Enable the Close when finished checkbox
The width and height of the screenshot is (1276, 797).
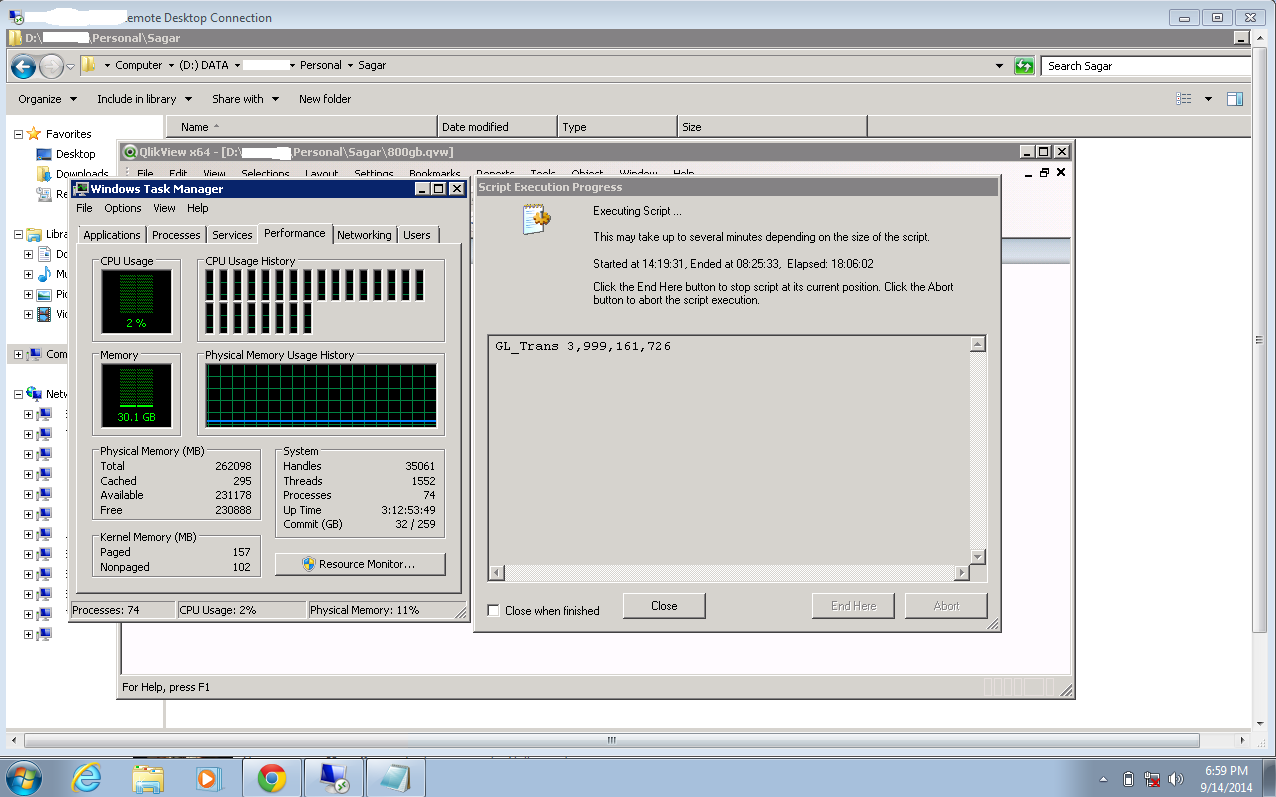click(x=493, y=610)
